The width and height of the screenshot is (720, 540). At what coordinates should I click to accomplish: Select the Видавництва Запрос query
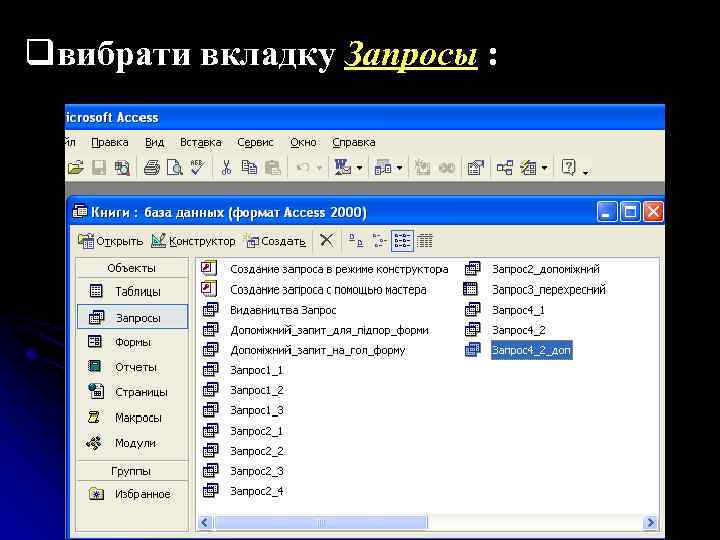(x=269, y=310)
